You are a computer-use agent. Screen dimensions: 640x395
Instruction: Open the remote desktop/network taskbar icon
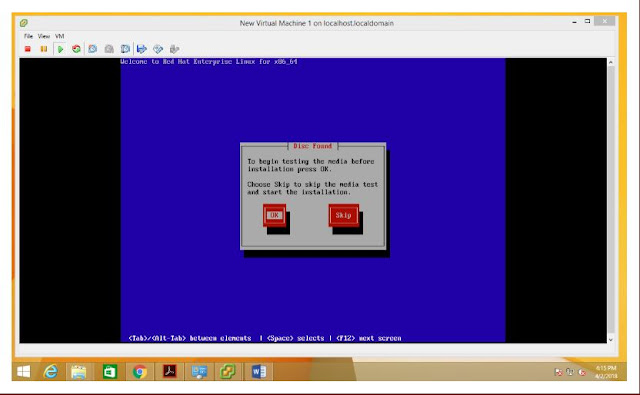click(x=199, y=372)
